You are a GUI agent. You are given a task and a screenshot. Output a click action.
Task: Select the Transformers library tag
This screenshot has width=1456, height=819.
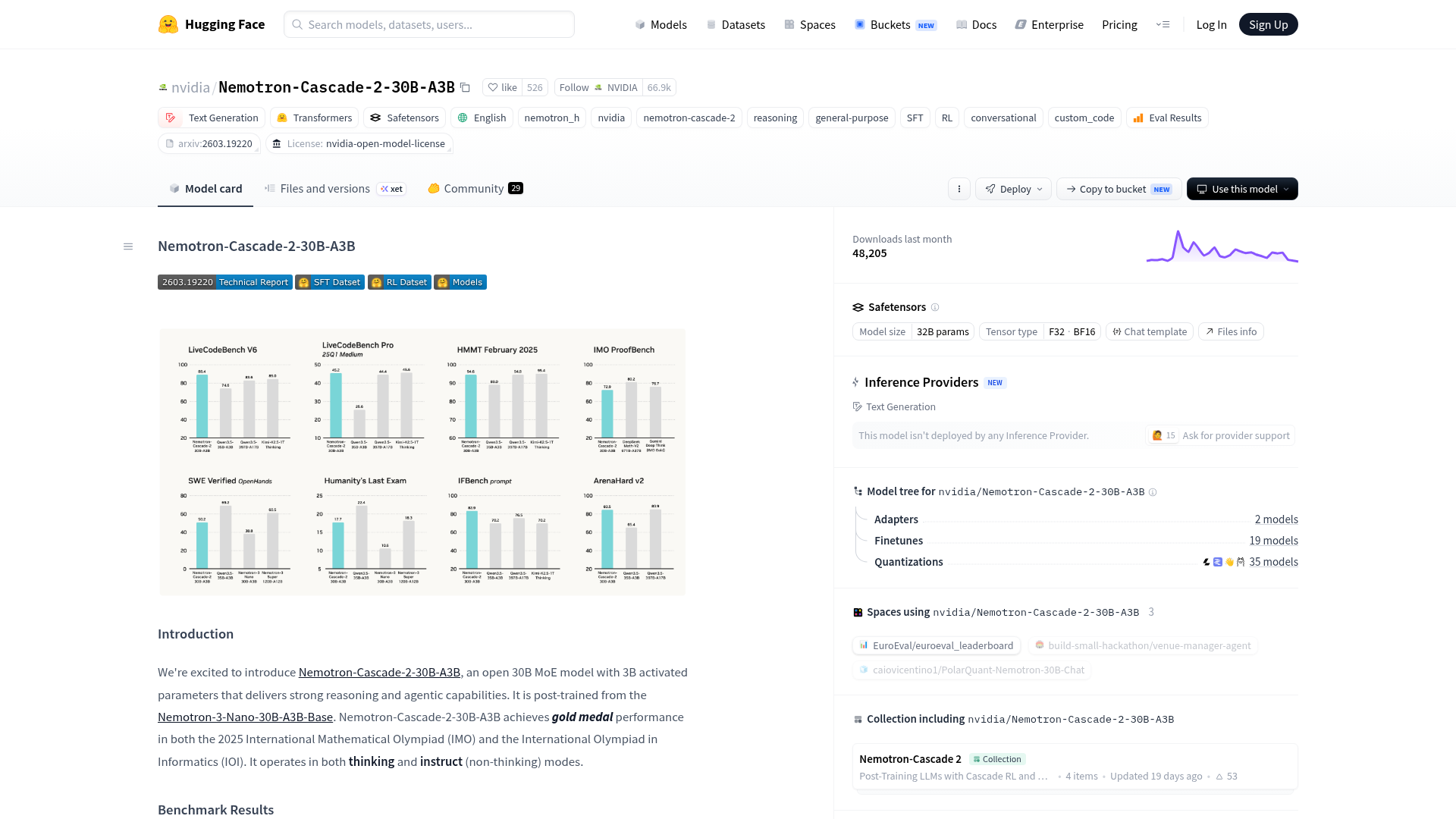point(315,118)
